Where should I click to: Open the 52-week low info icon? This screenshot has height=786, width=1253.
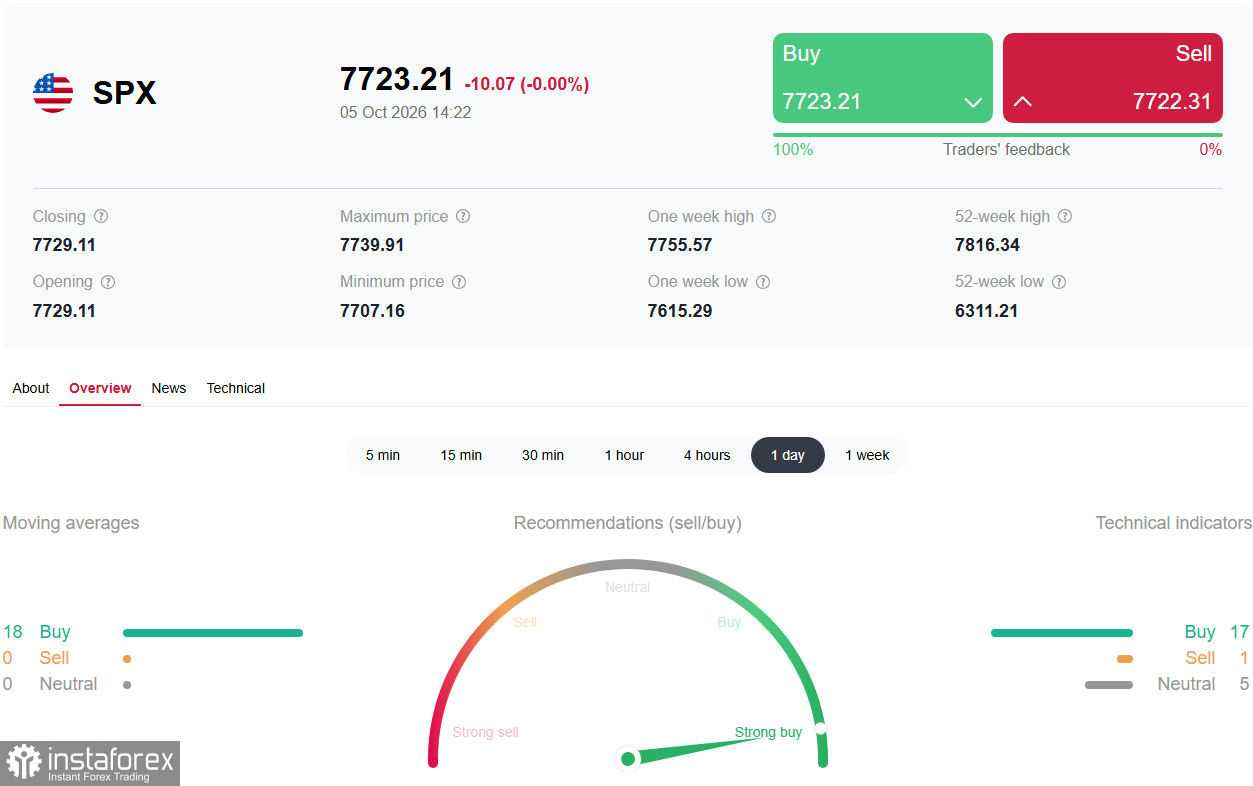pyautogui.click(x=1059, y=283)
